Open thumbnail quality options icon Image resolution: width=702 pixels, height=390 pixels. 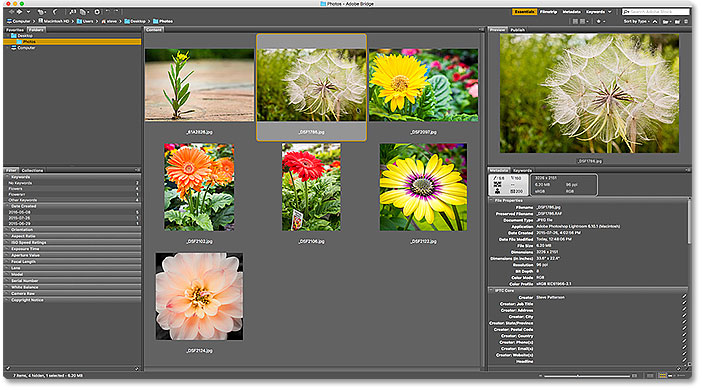click(x=584, y=21)
